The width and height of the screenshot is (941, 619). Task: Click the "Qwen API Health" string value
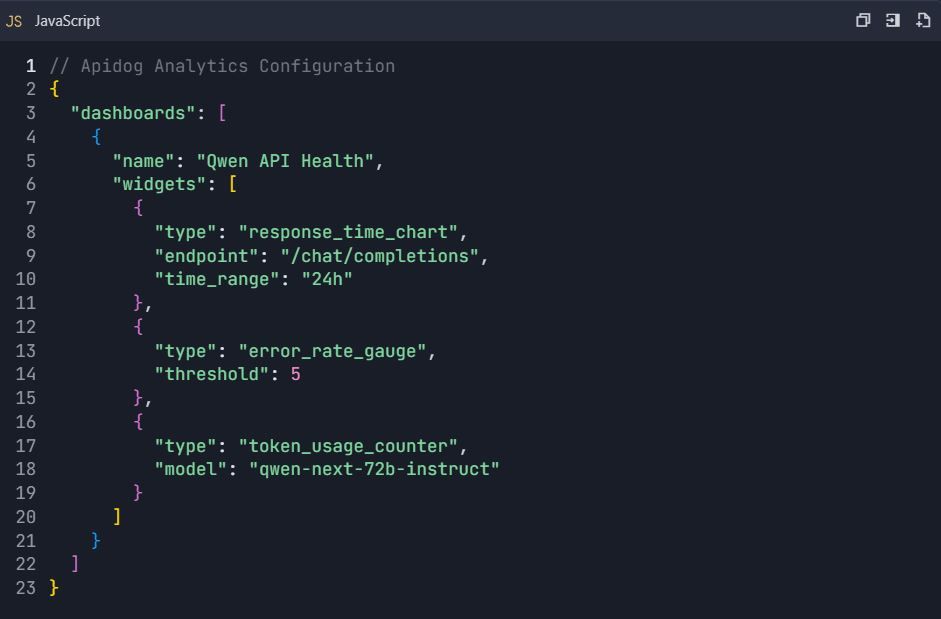click(290, 161)
